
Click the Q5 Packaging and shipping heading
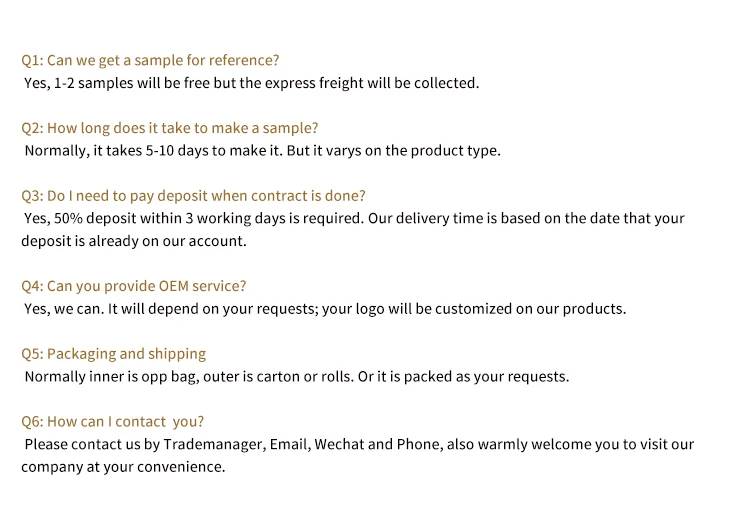pos(113,354)
